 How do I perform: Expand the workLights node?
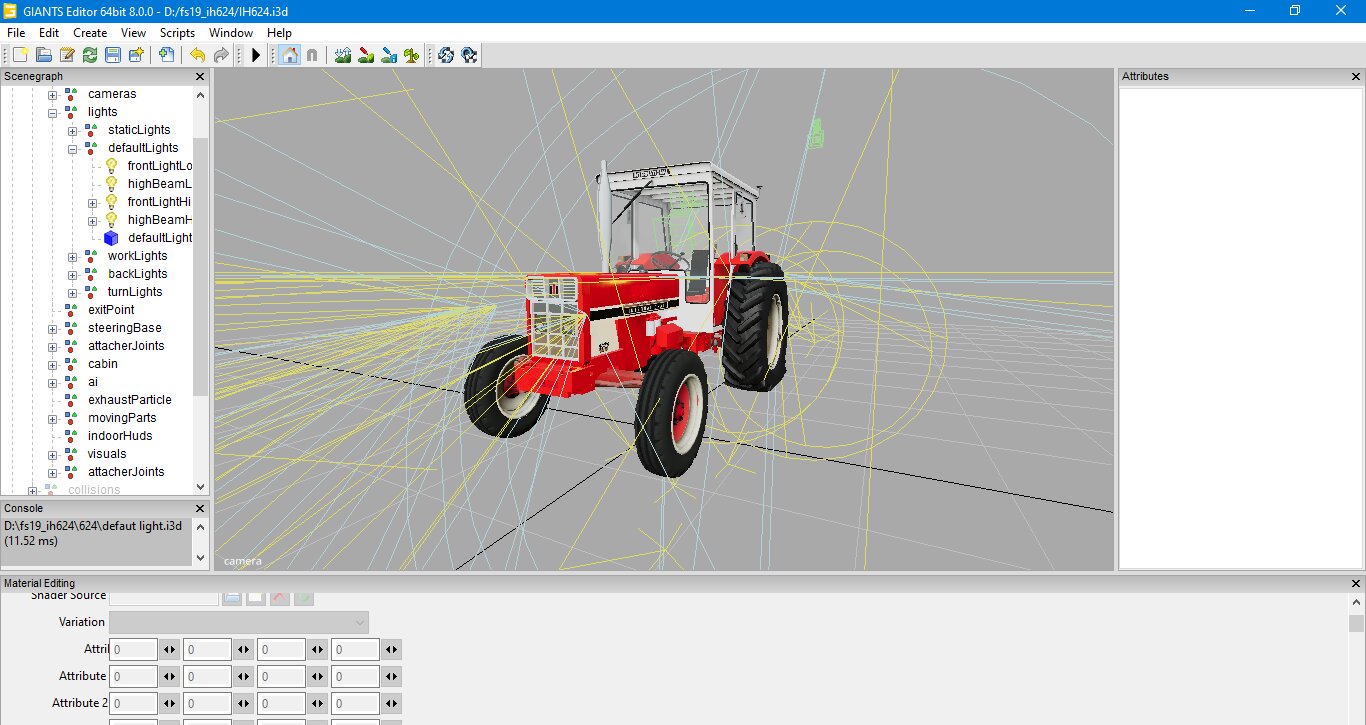point(72,256)
